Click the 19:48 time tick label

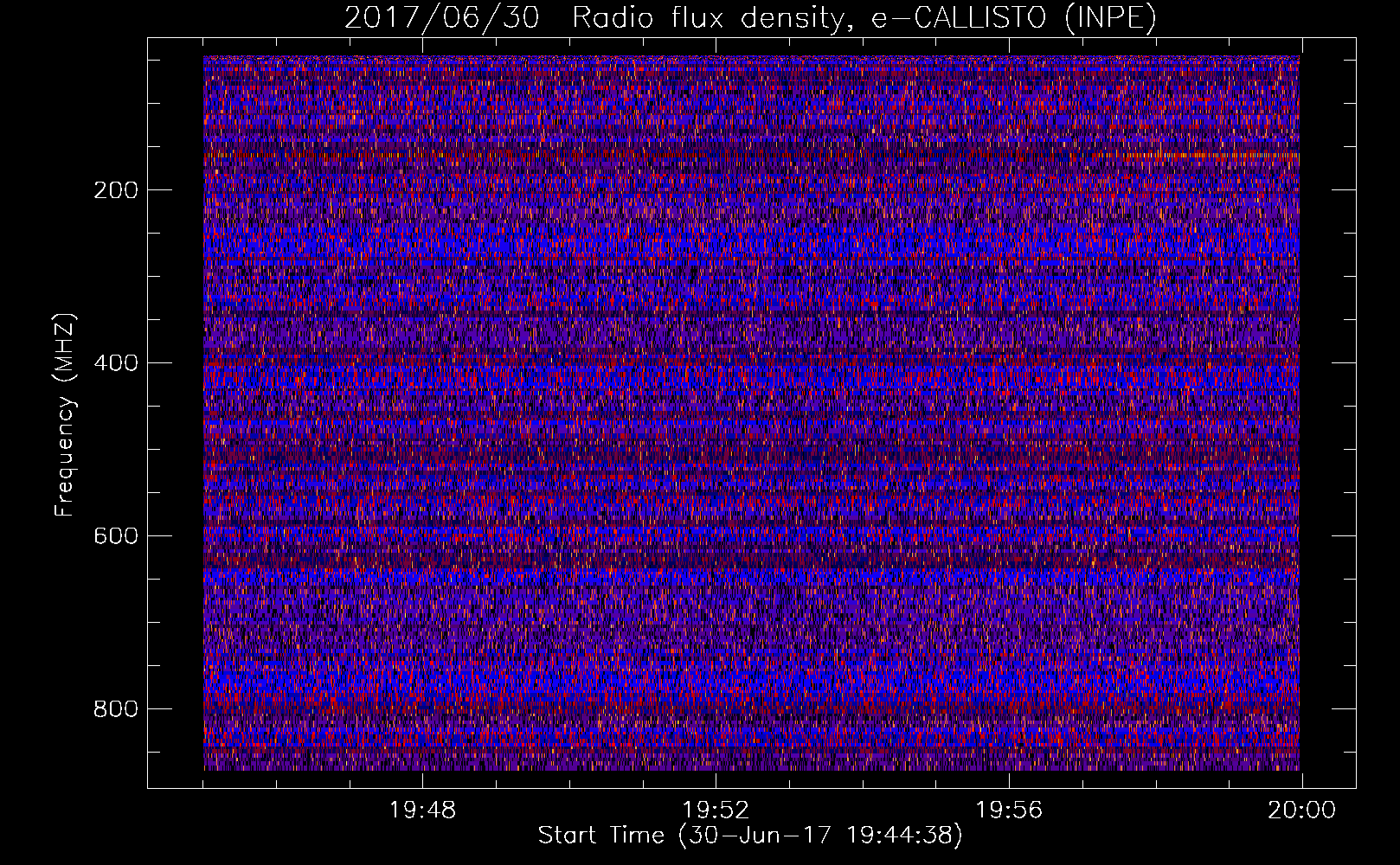(x=422, y=811)
